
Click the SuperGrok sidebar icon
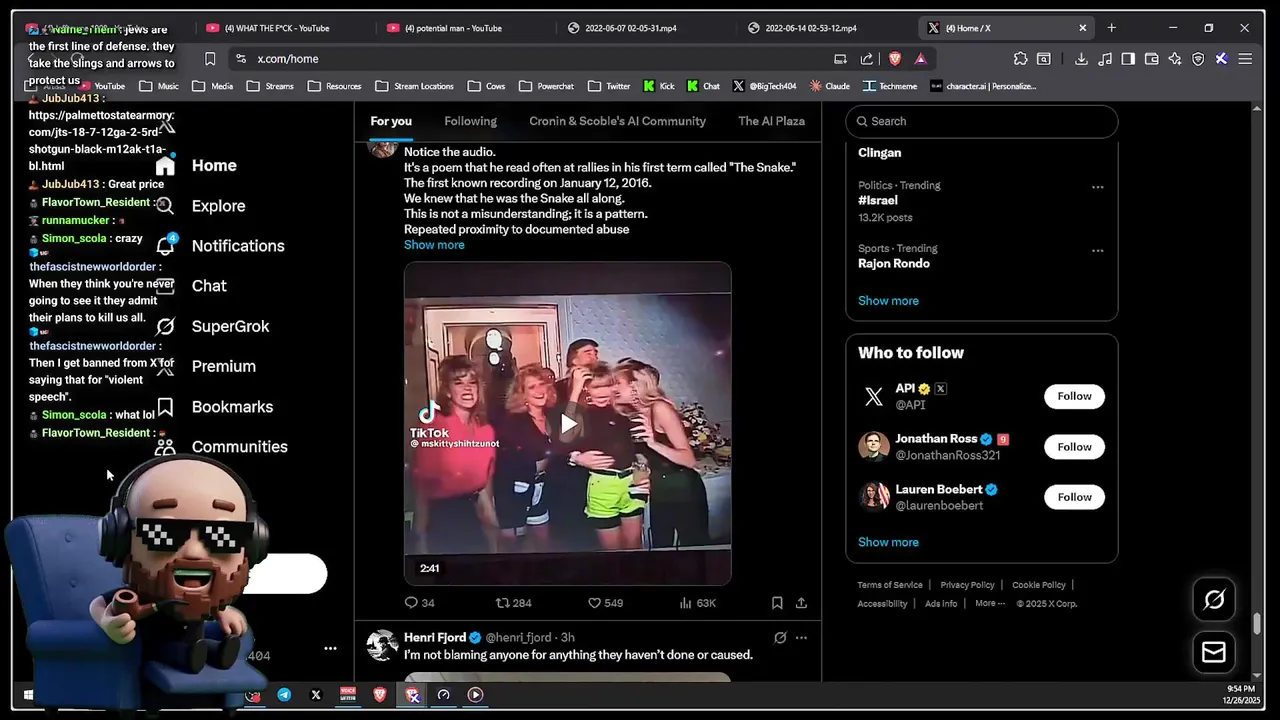(165, 326)
